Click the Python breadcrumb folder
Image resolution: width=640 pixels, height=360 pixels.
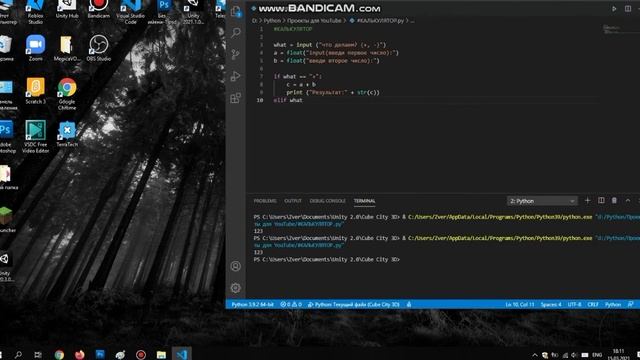click(272, 20)
